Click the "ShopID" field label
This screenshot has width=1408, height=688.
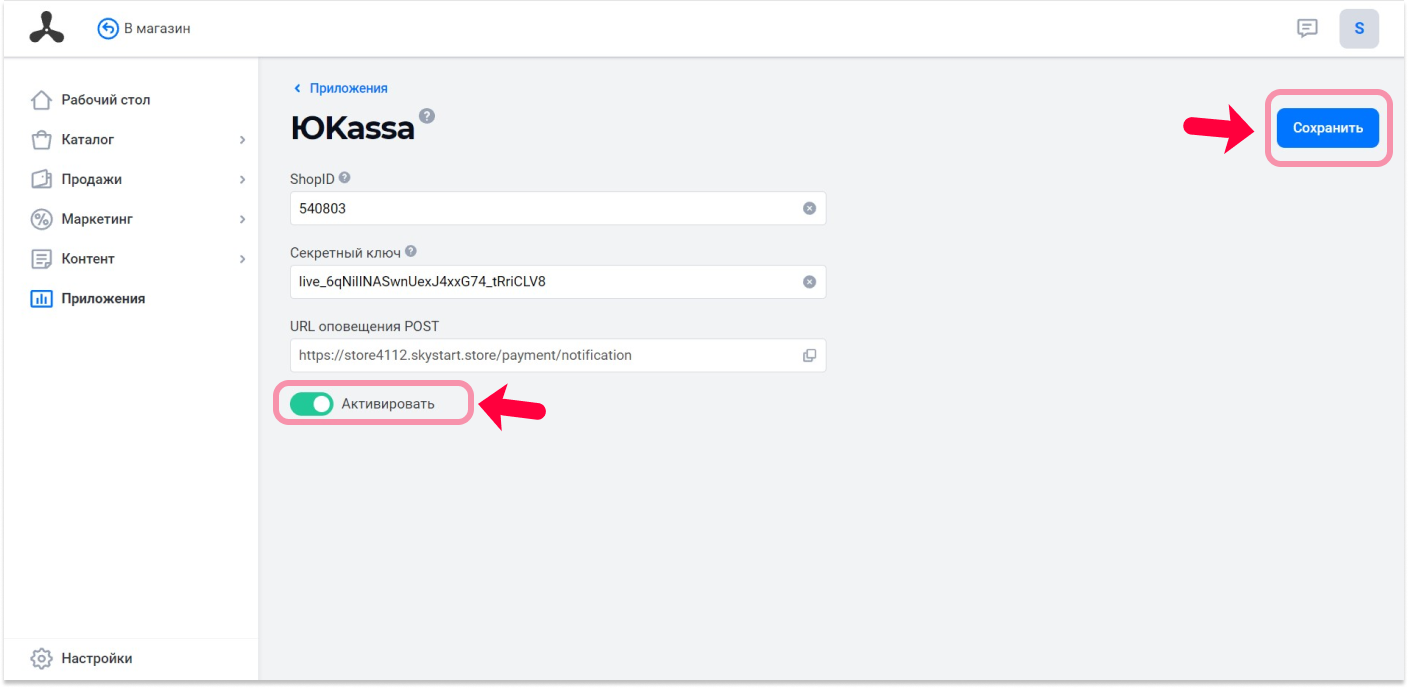click(312, 178)
